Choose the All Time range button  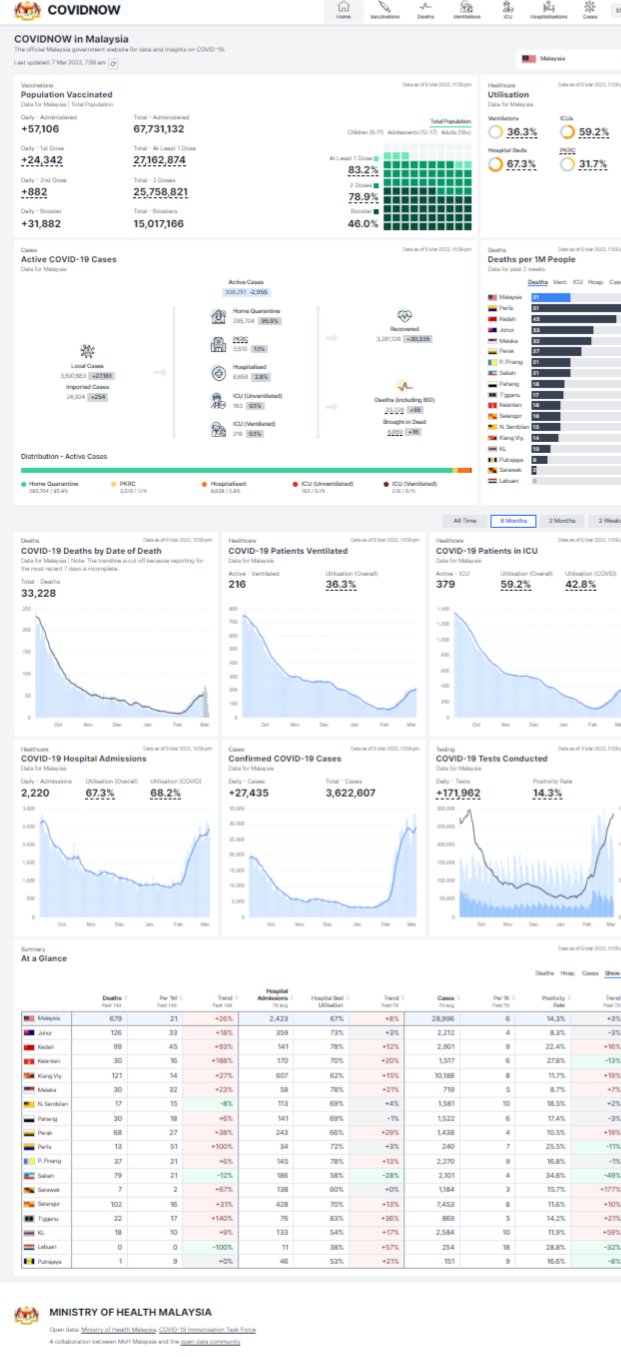464,521
